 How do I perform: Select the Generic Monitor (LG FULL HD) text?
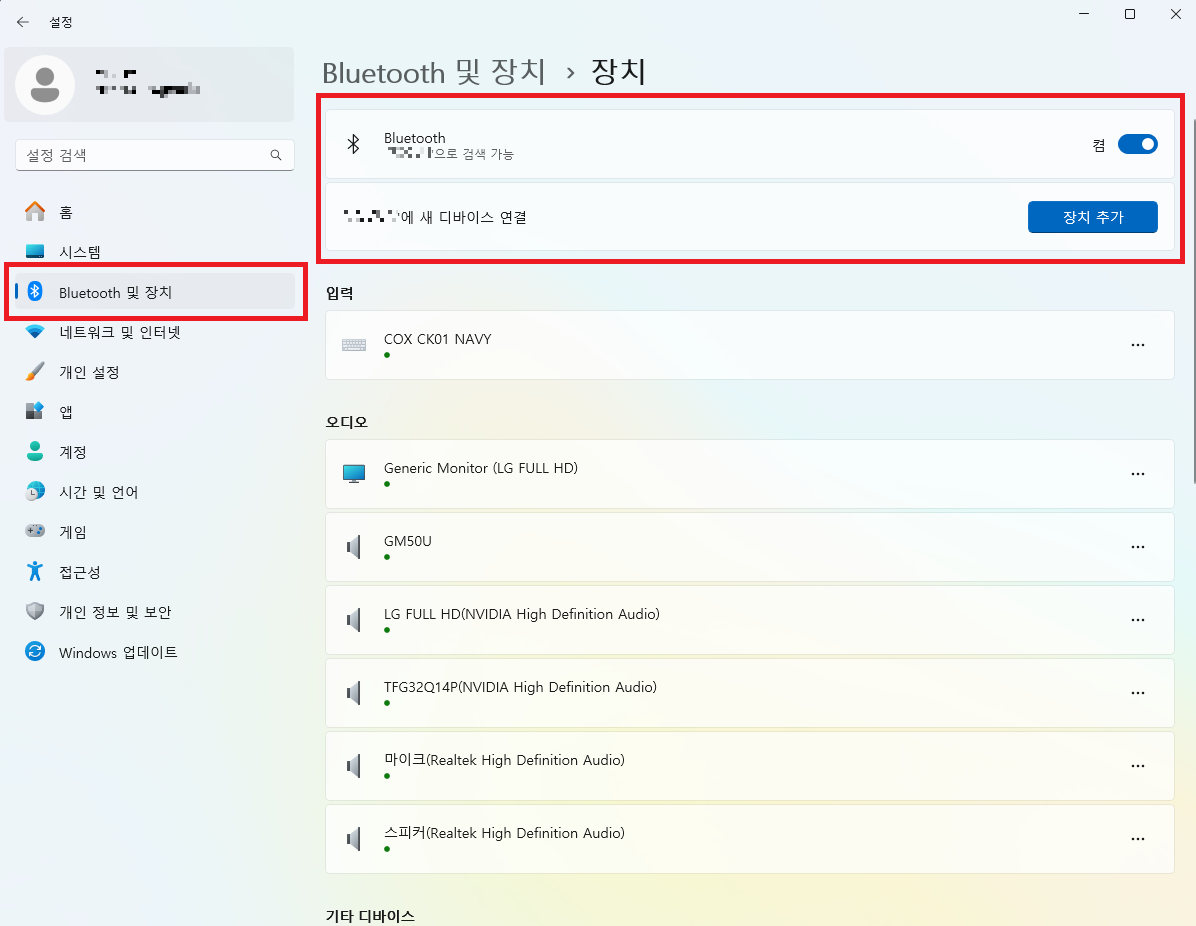click(x=481, y=468)
